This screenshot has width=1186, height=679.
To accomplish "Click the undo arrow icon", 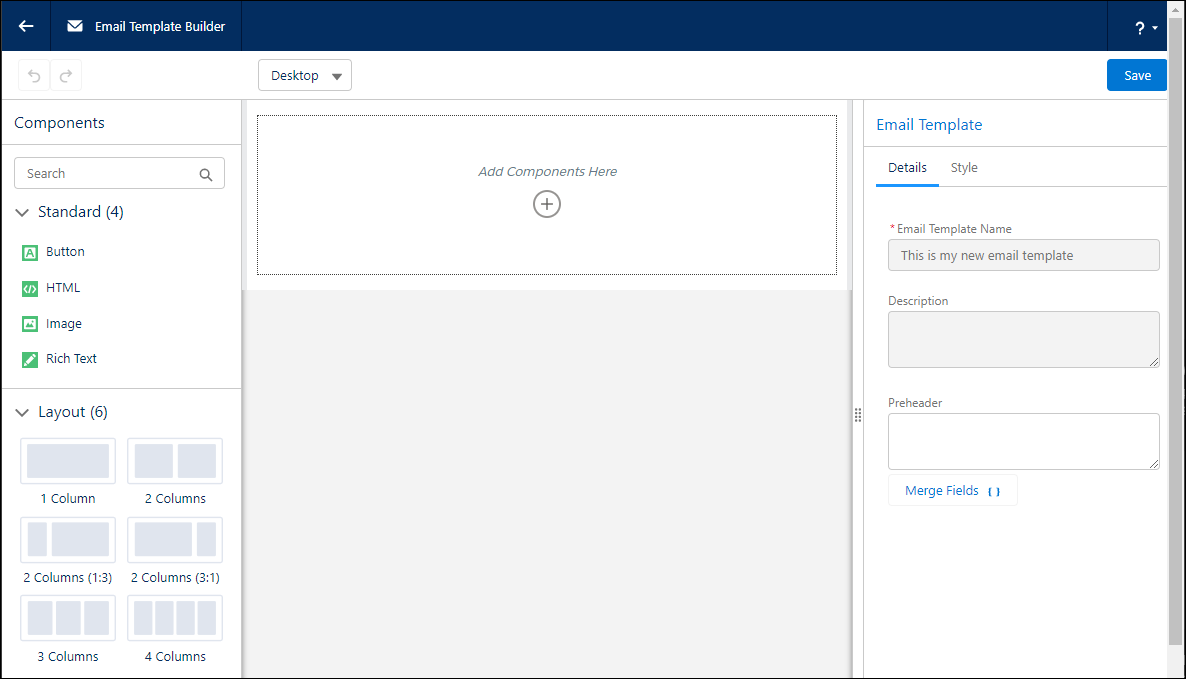I will [35, 75].
